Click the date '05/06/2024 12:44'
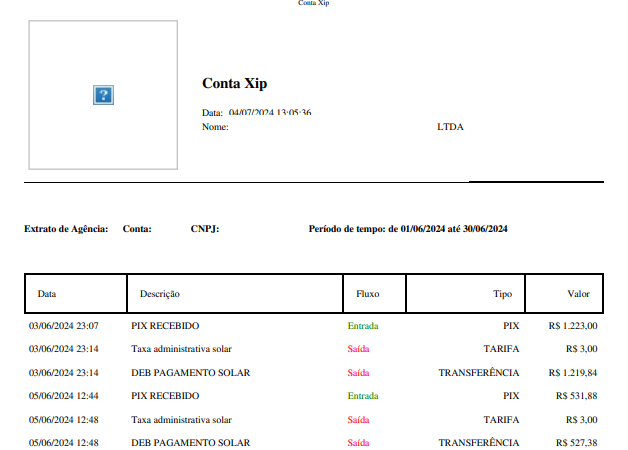The height and width of the screenshot is (450, 628). coord(64,396)
